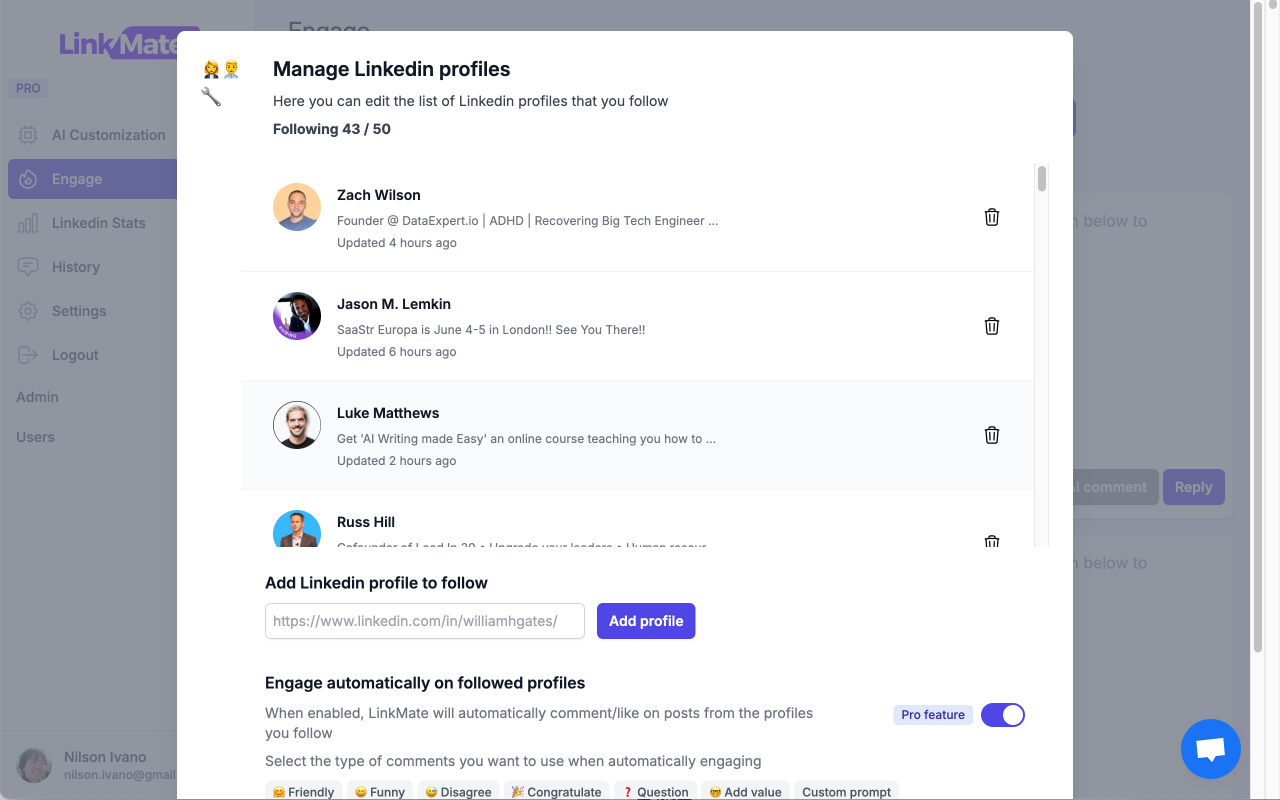Choose the Custom prompt option
Image resolution: width=1280 pixels, height=800 pixels.
pos(846,791)
